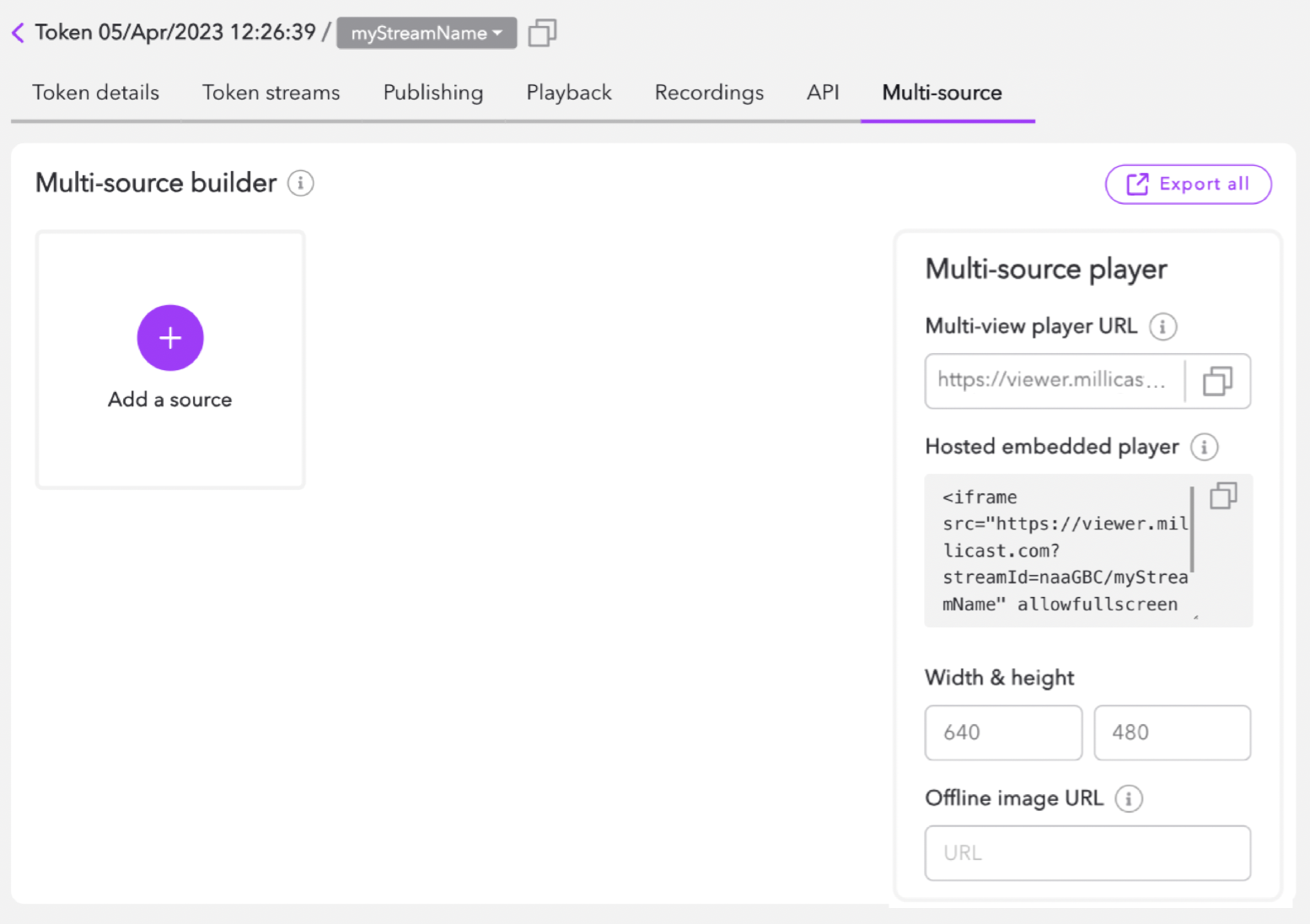Screen dimensions: 1310x924
Task: Click the width field showing 640
Action: (x=1003, y=733)
